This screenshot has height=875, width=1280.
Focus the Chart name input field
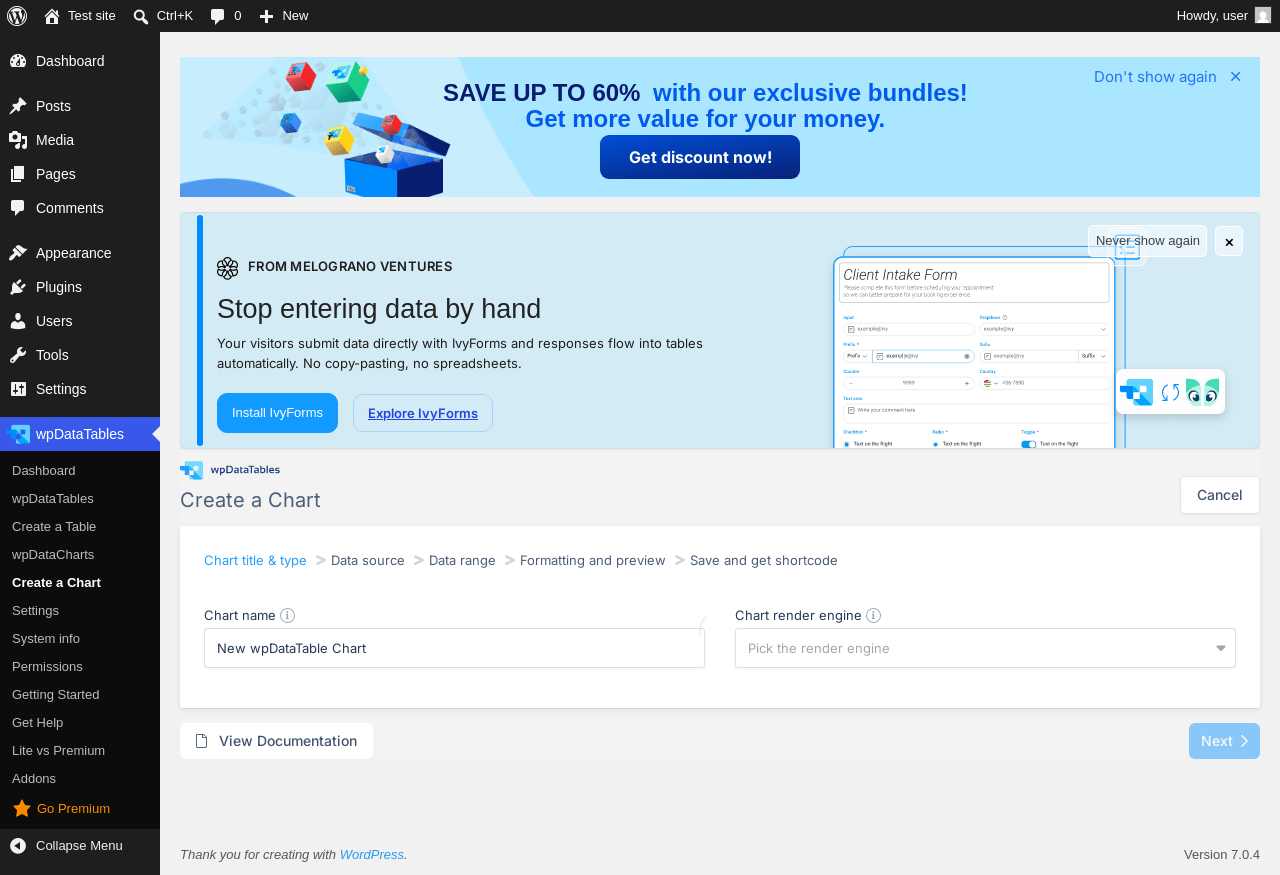[x=454, y=648]
